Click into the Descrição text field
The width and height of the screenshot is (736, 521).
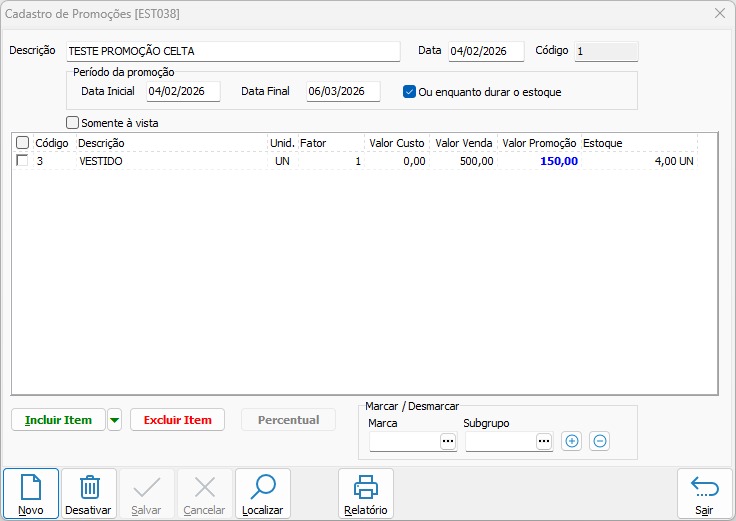click(232, 51)
